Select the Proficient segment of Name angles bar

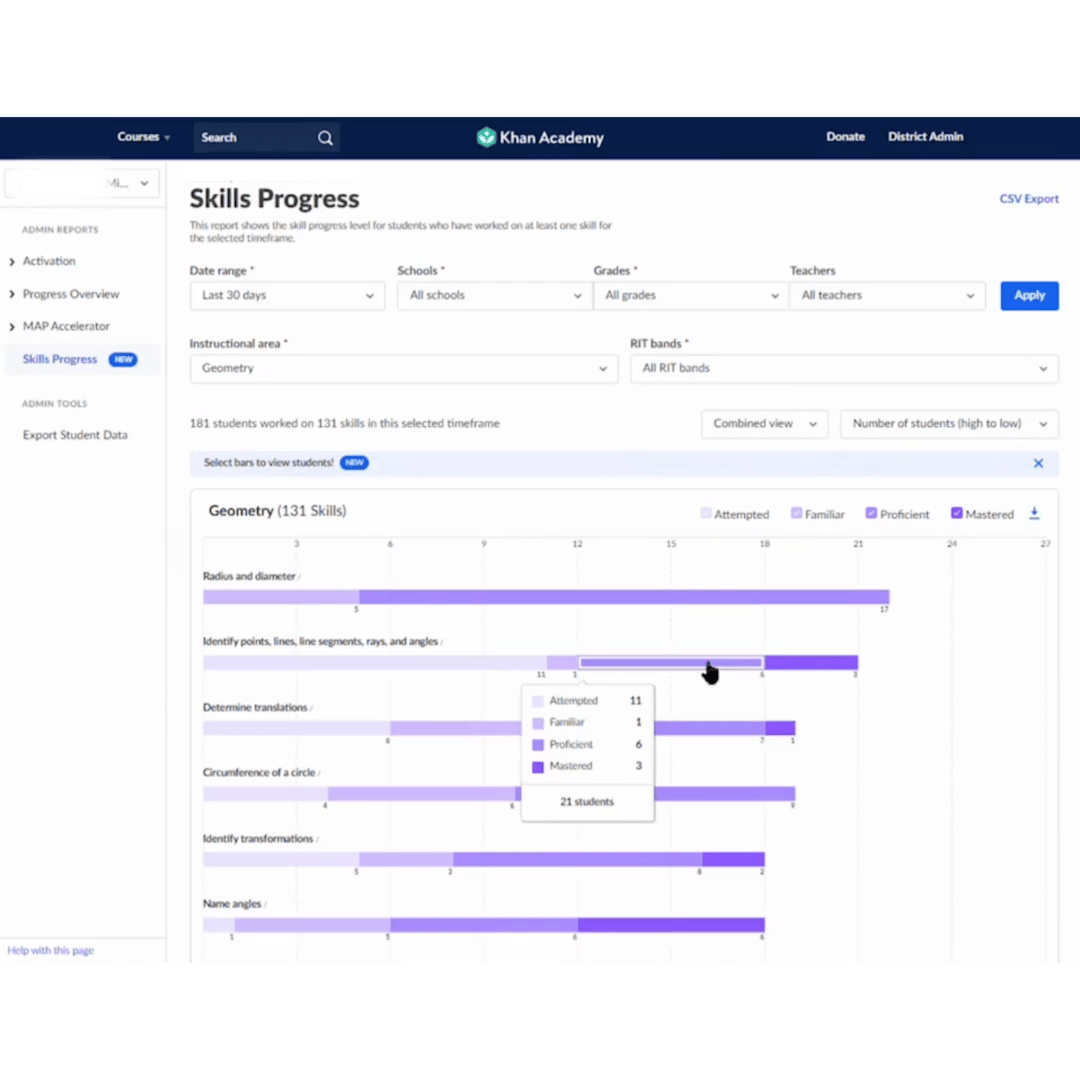[484, 924]
